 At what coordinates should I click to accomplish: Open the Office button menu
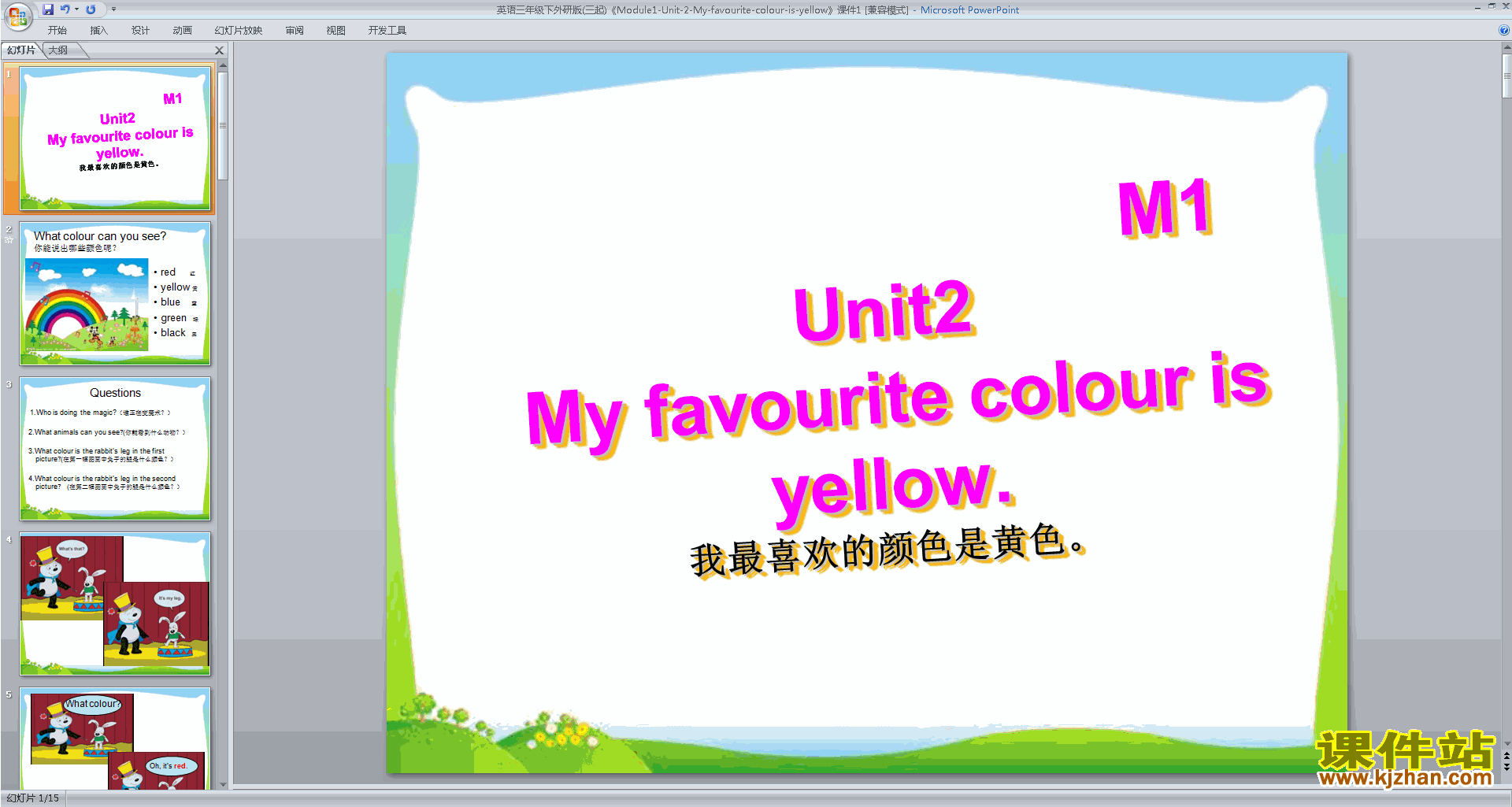[17, 16]
